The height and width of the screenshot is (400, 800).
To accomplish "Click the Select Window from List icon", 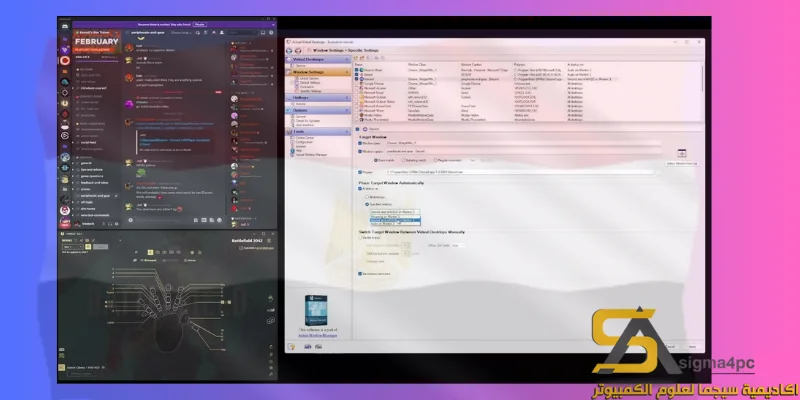I will 682,153.
